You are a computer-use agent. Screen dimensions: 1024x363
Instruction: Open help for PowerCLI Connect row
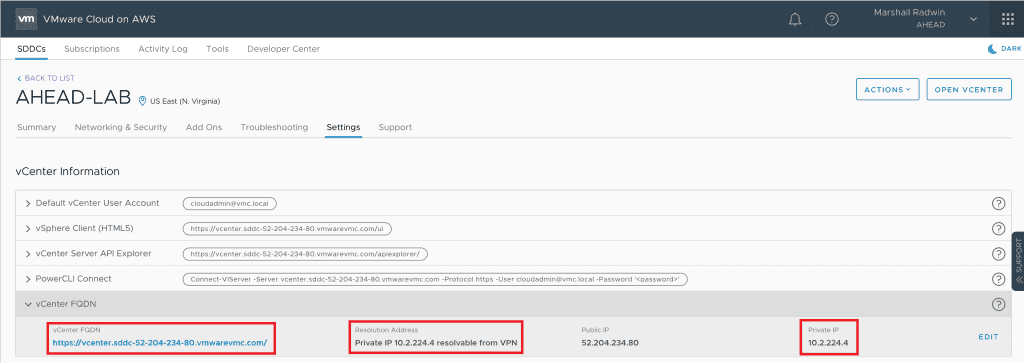pyautogui.click(x=998, y=279)
